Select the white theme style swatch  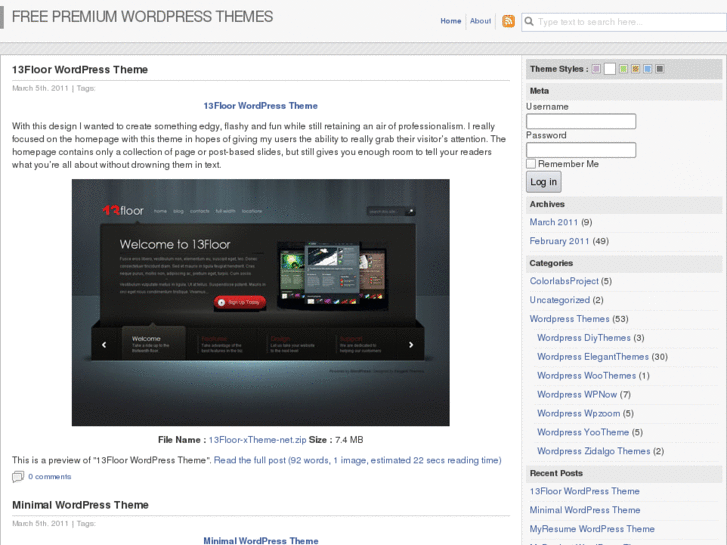click(610, 69)
